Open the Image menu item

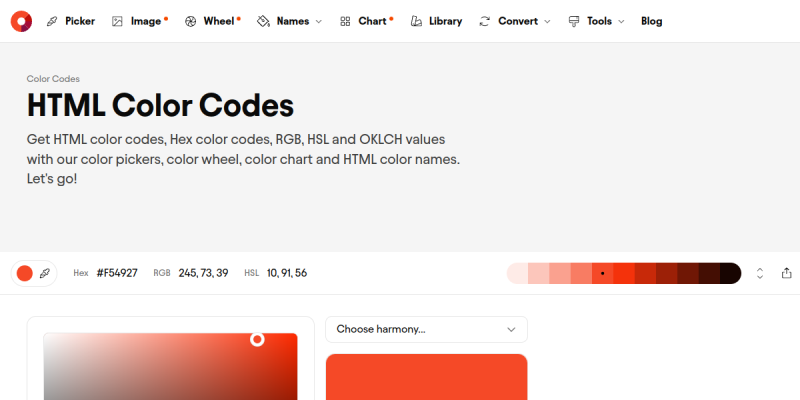tap(146, 21)
